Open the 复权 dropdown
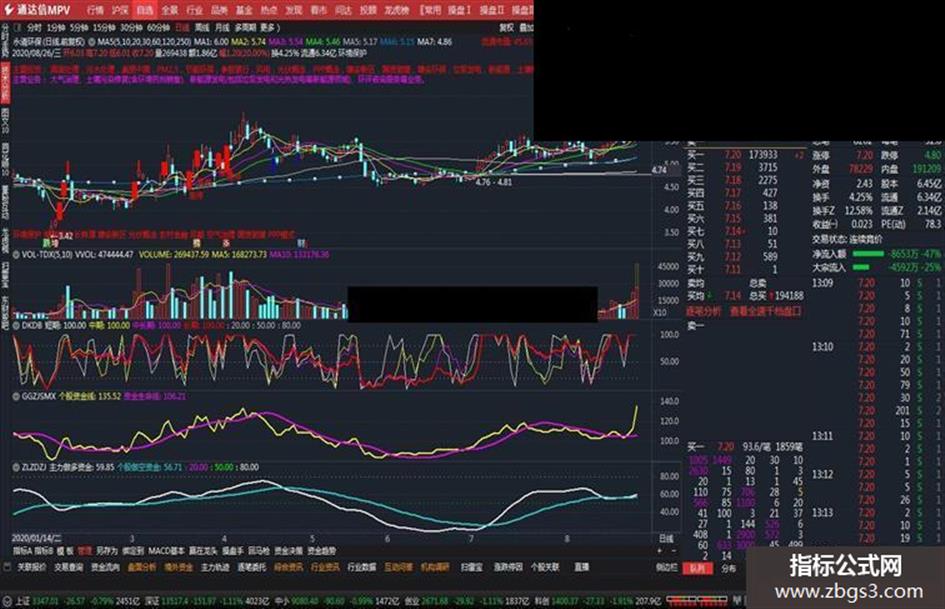 point(507,28)
